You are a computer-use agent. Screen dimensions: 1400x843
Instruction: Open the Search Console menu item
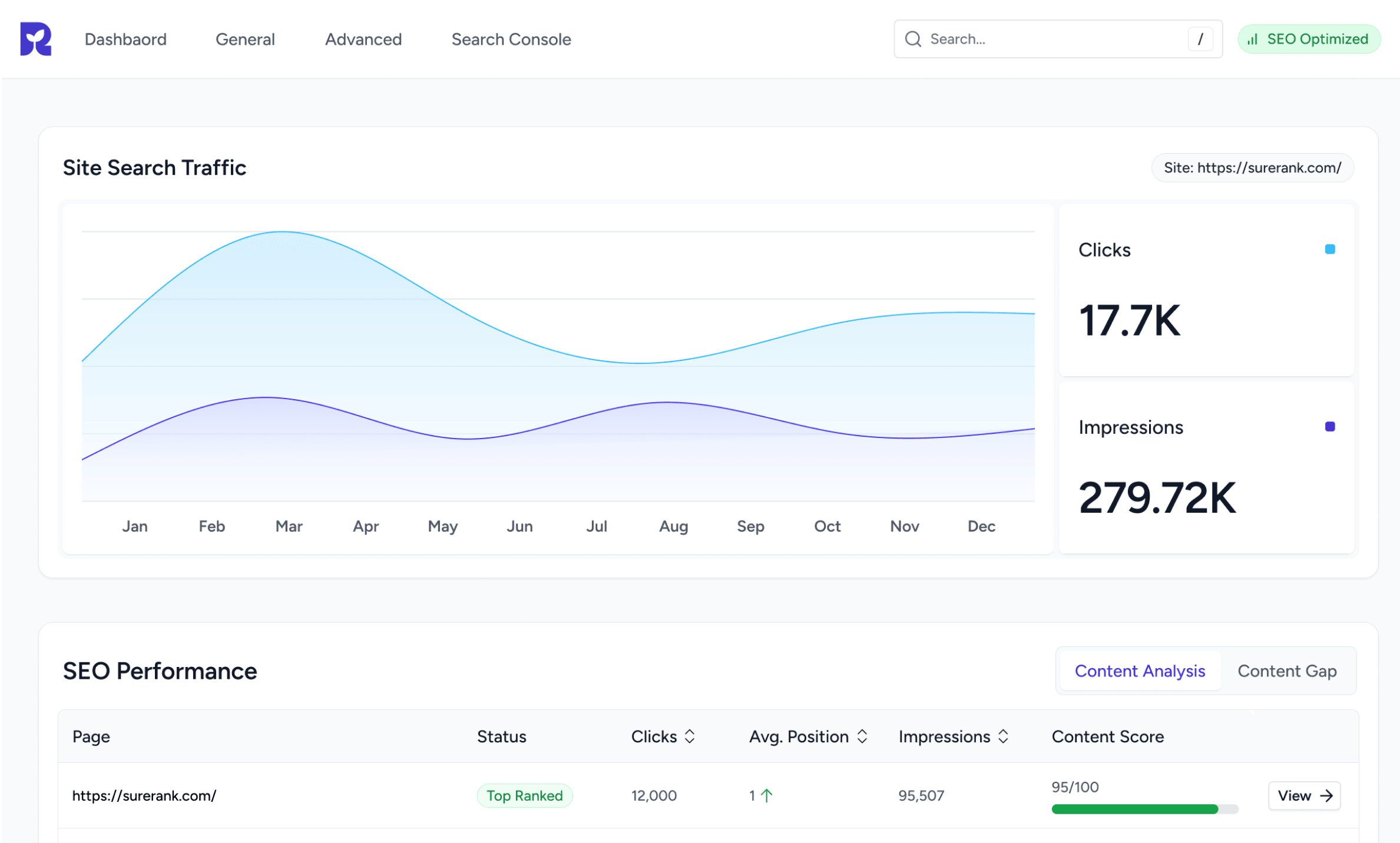point(511,39)
